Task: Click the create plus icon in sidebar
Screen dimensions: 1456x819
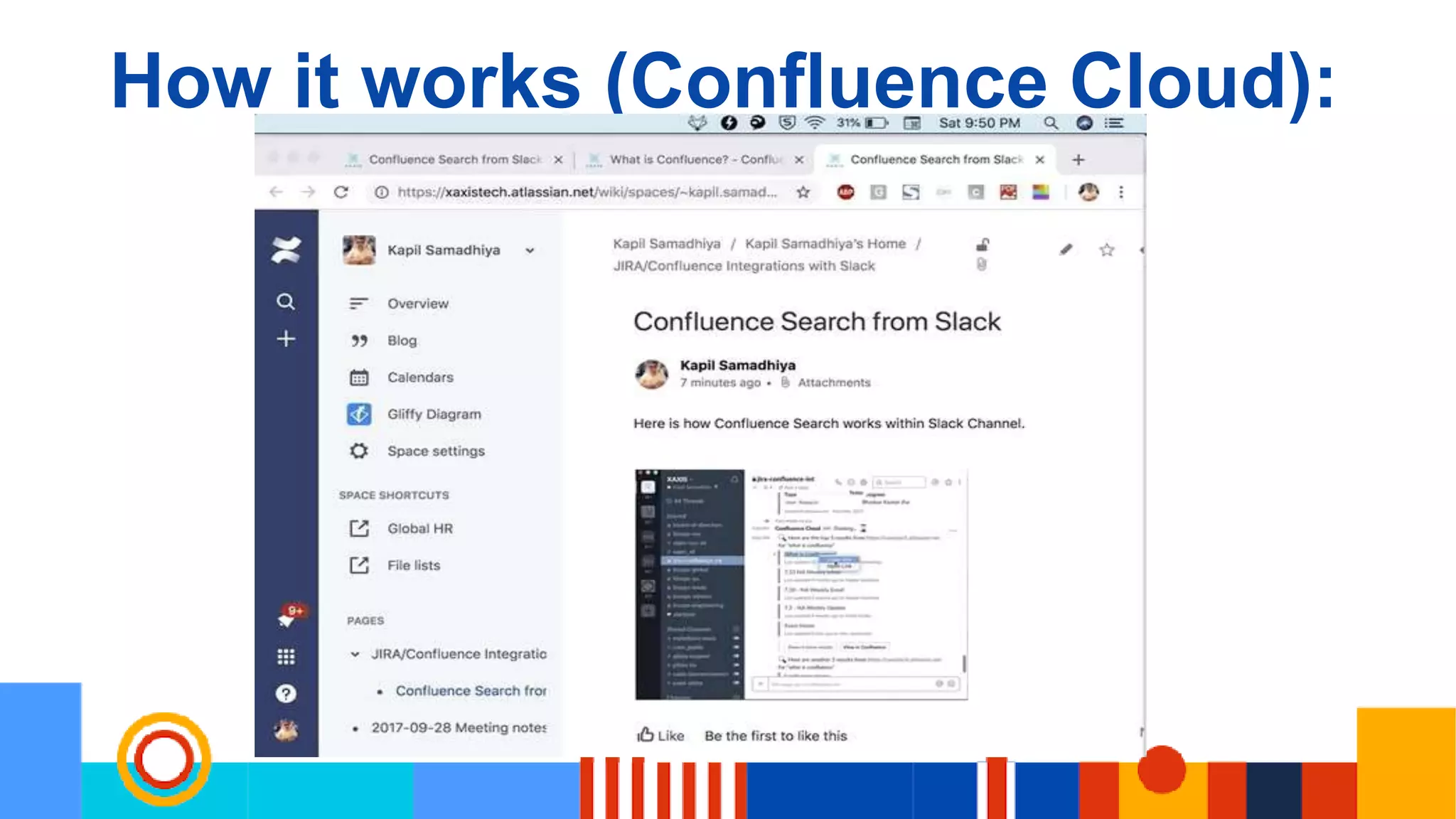Action: tap(286, 339)
